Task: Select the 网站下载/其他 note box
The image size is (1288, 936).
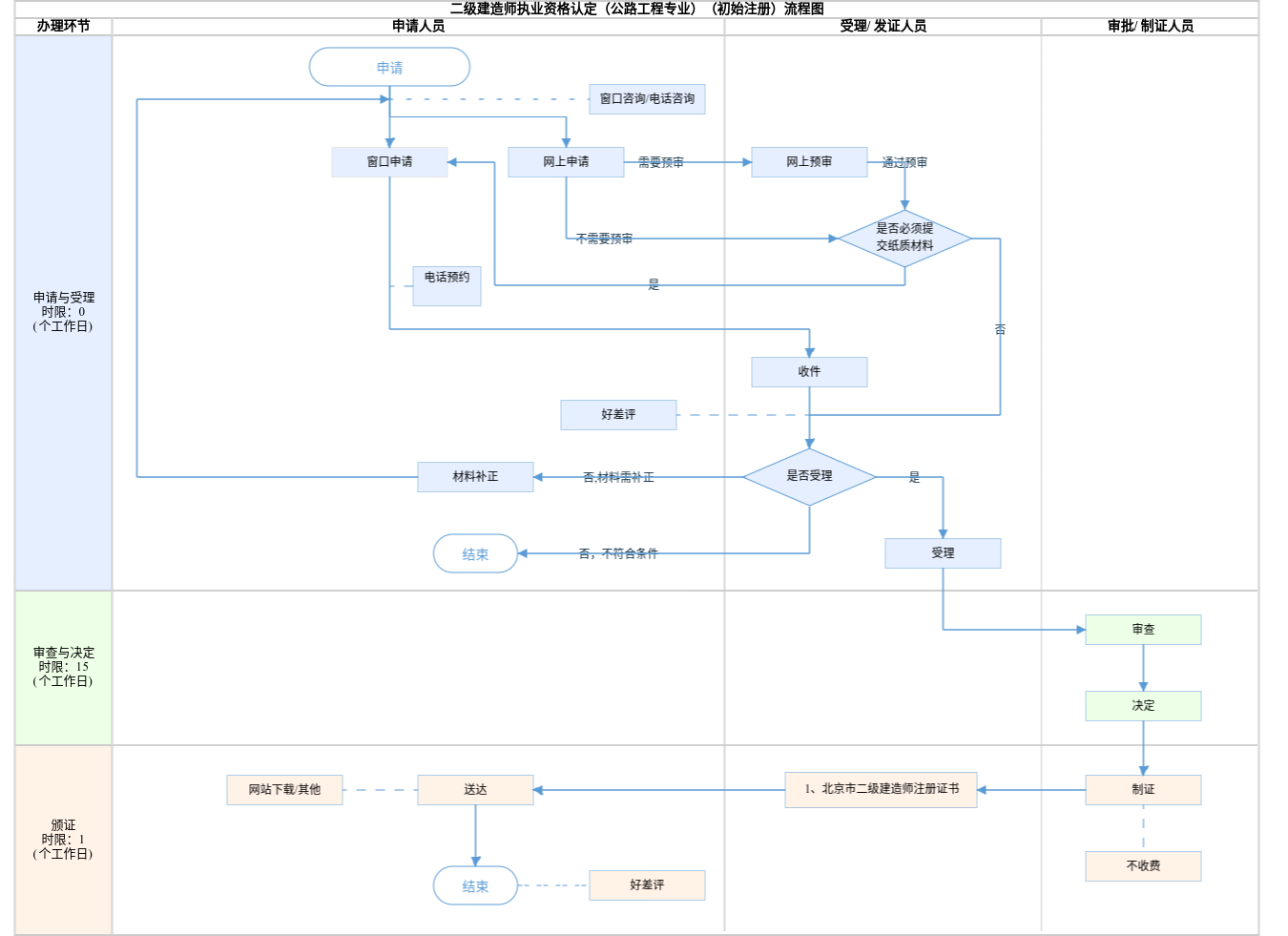Action: pos(284,790)
